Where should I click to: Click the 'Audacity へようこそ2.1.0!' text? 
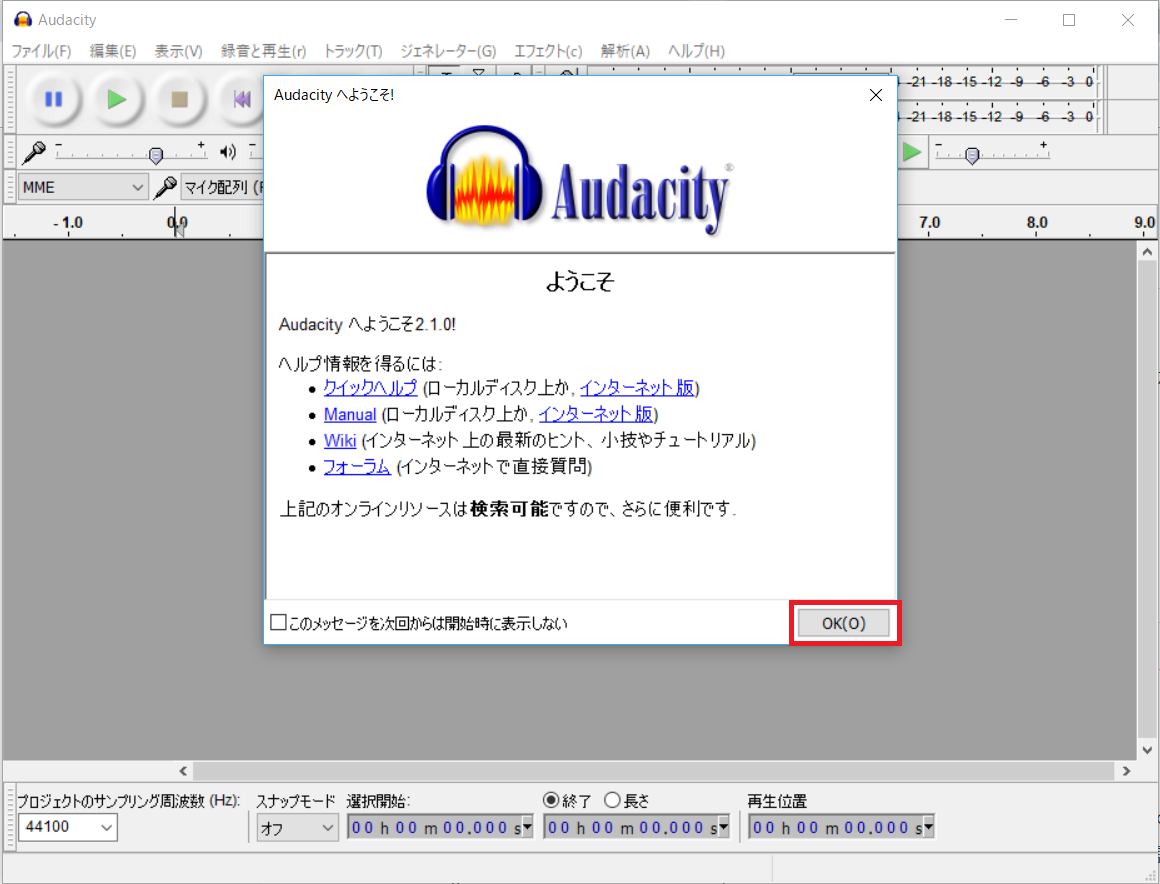[x=367, y=324]
